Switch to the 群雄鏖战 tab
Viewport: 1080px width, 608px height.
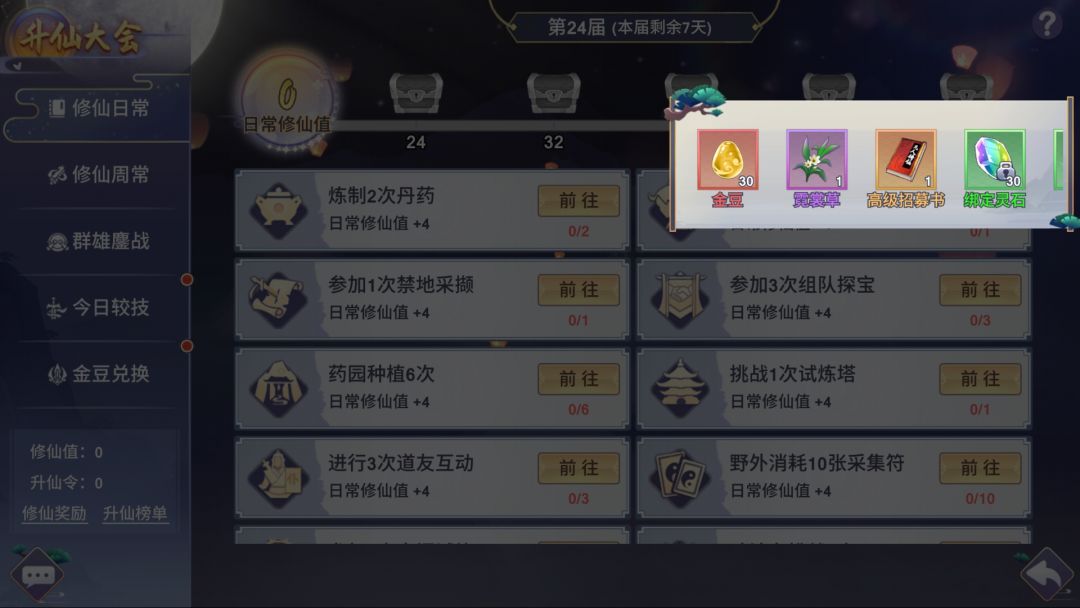[96, 241]
